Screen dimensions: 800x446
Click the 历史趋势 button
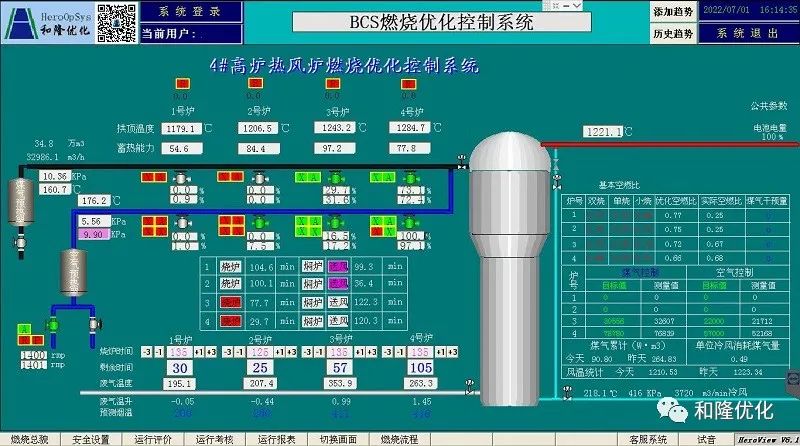point(673,34)
